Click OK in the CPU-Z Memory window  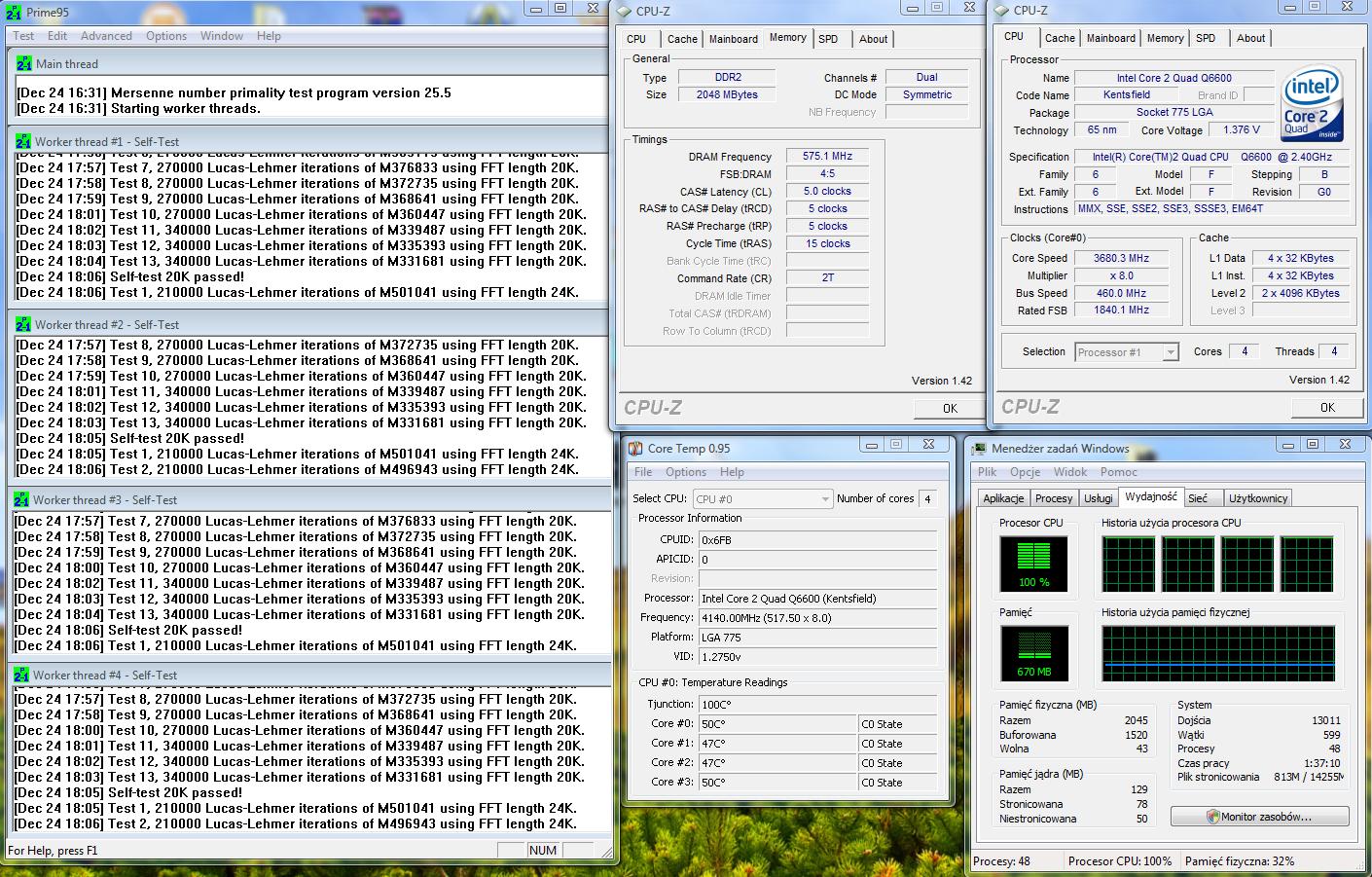tap(950, 409)
